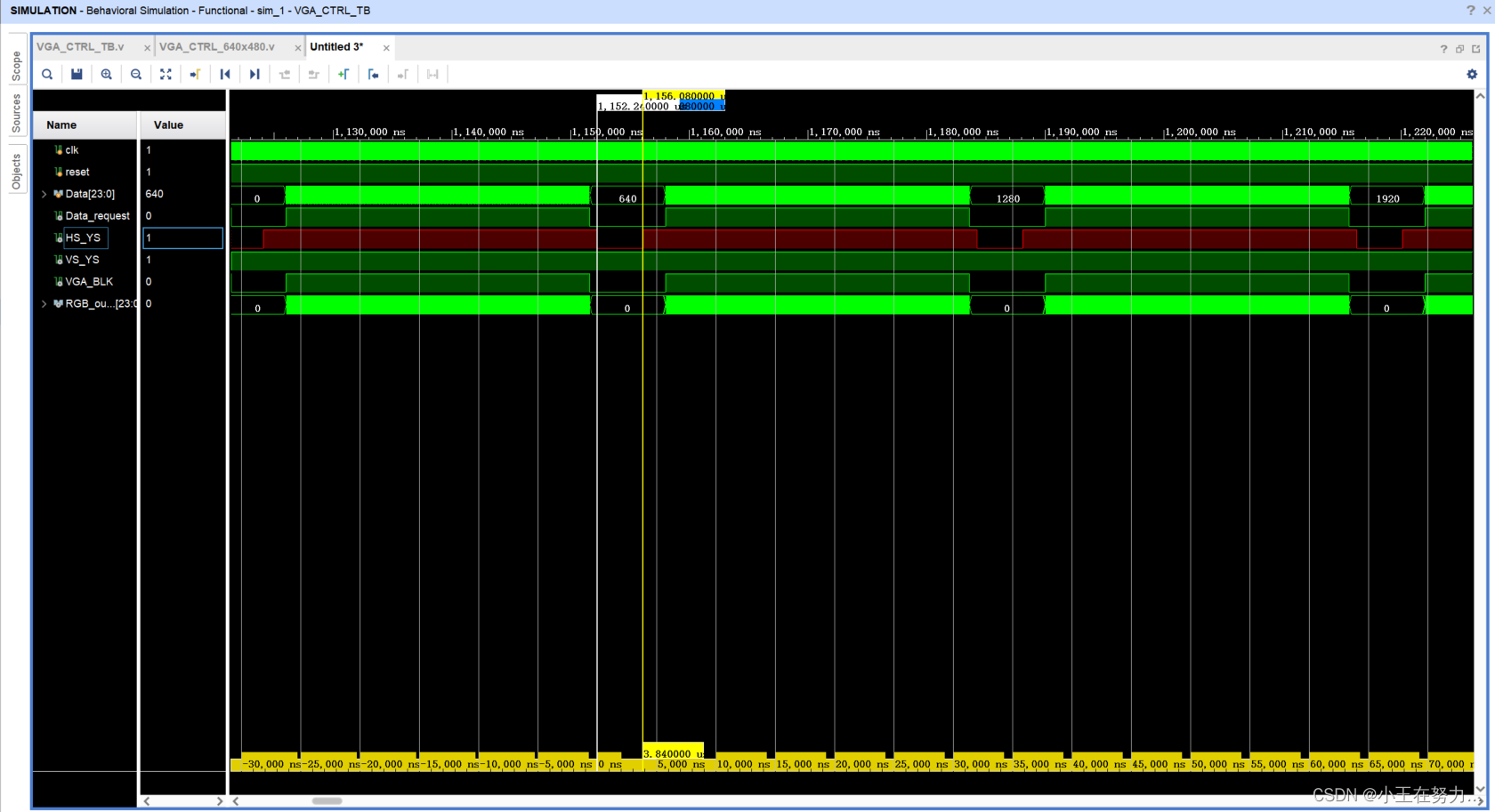1495x812 pixels.
Task: Click the 1,200,000 ns ruler tick
Action: (x=1200, y=133)
